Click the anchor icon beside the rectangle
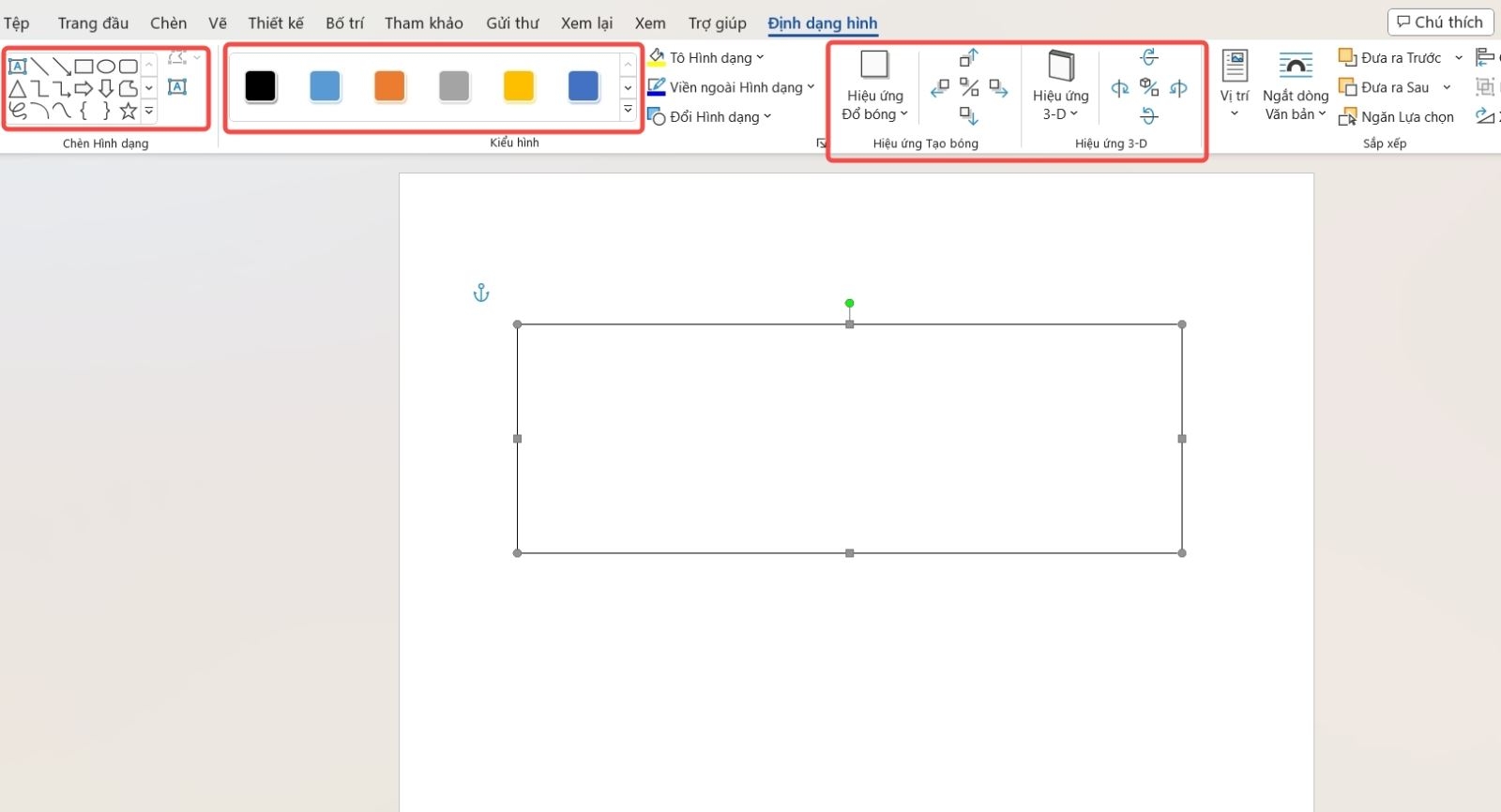Screen dimensions: 1501x812 pos(481,293)
